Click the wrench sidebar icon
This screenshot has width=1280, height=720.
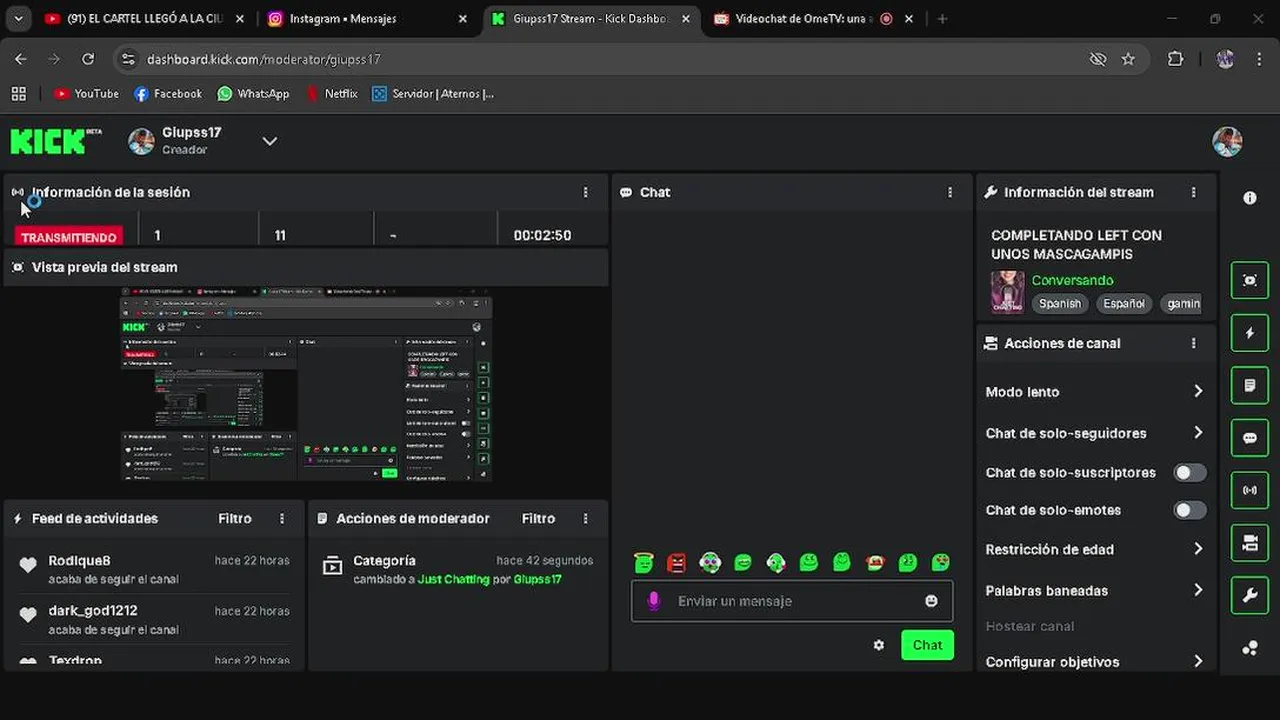pos(1250,596)
